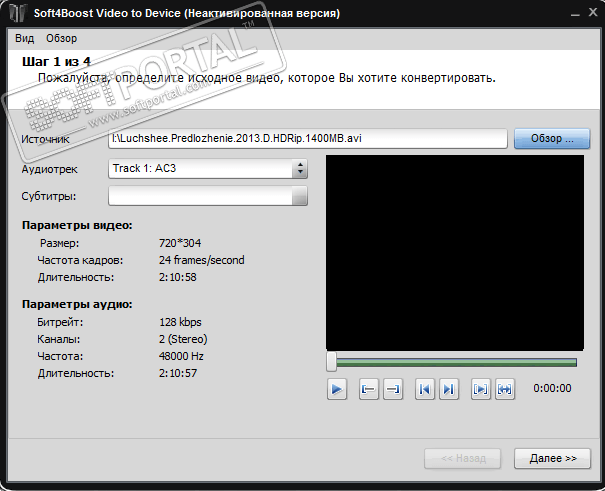Play the selected fragment

(x=481, y=389)
